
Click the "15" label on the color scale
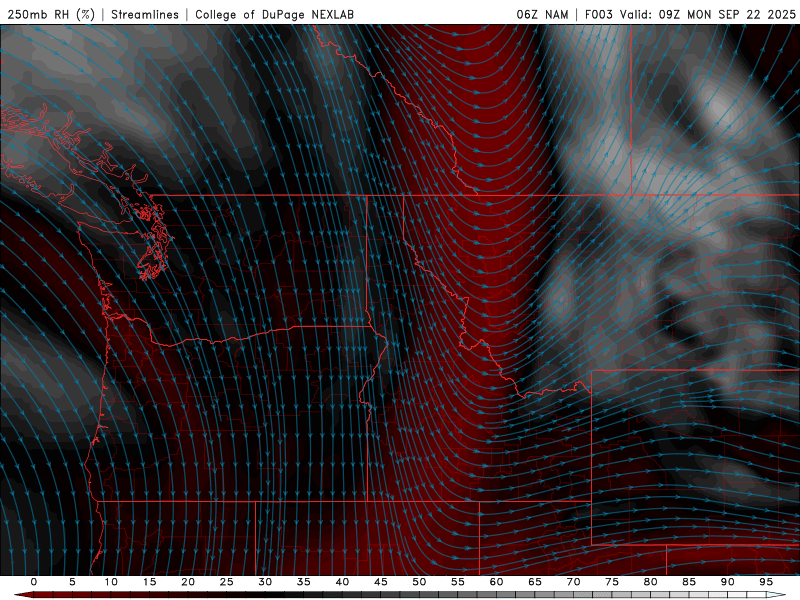click(x=149, y=582)
